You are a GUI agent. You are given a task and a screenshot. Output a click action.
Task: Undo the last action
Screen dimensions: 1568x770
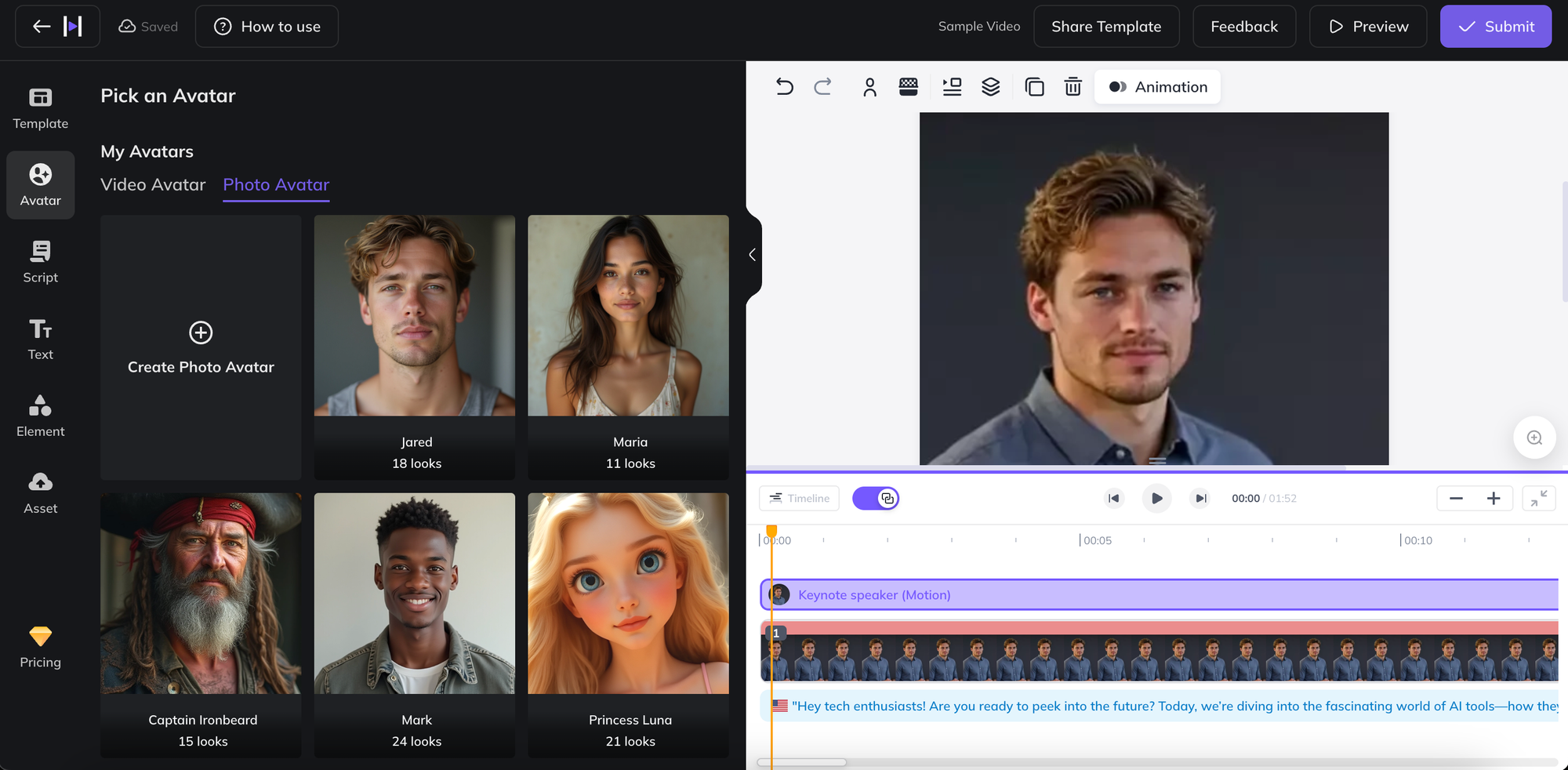pos(785,86)
